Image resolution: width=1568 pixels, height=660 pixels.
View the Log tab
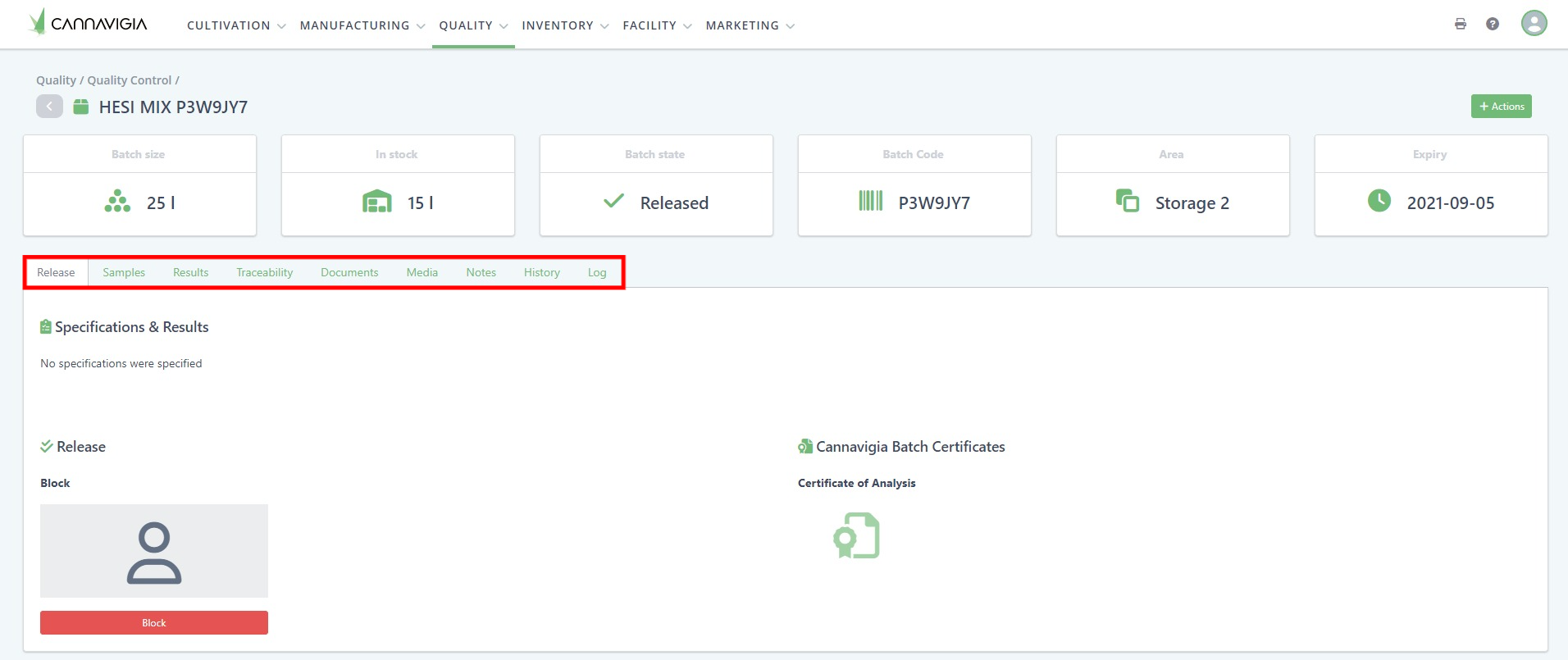[x=597, y=272]
